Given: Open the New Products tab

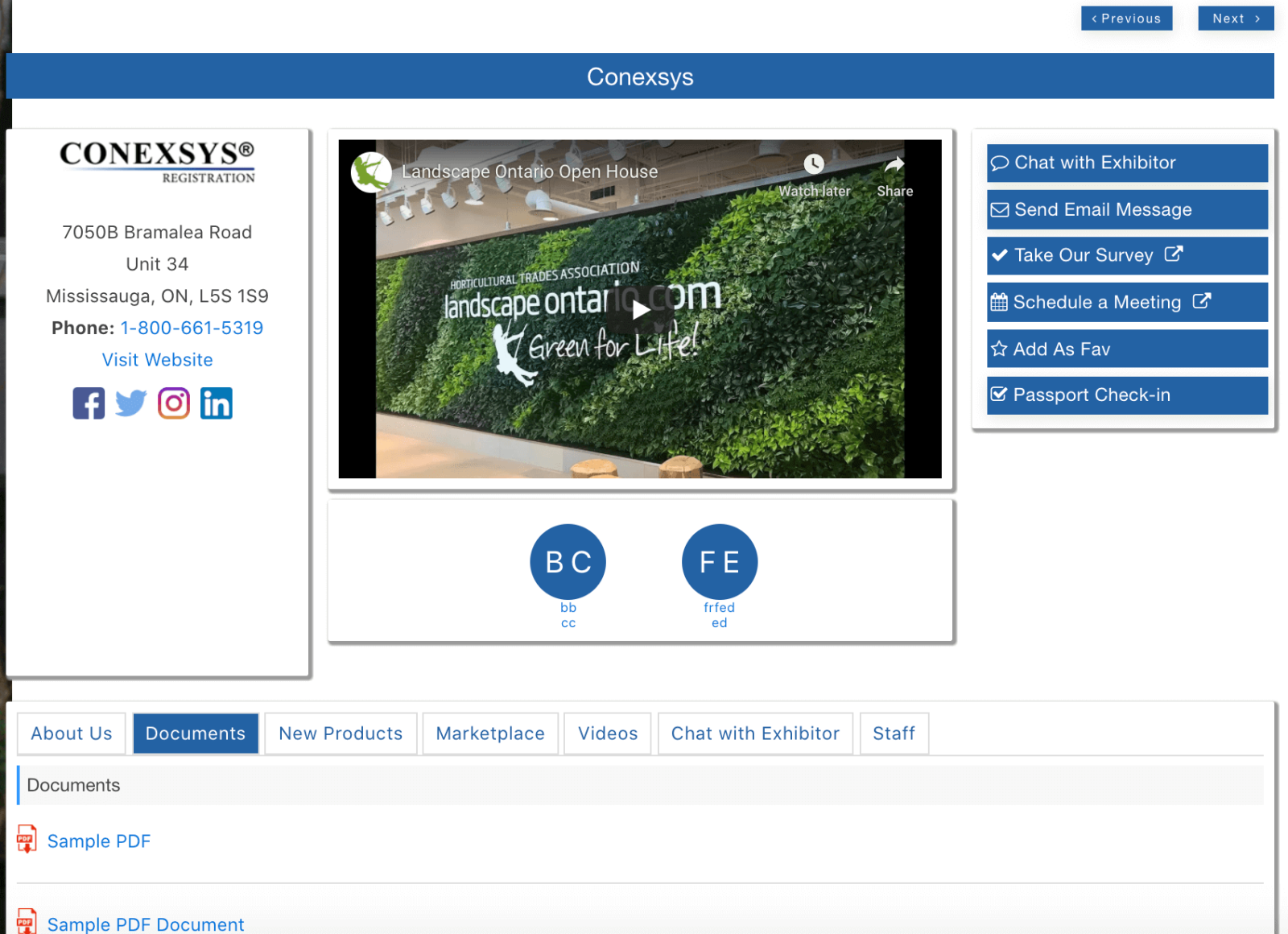Looking at the screenshot, I should 341,734.
